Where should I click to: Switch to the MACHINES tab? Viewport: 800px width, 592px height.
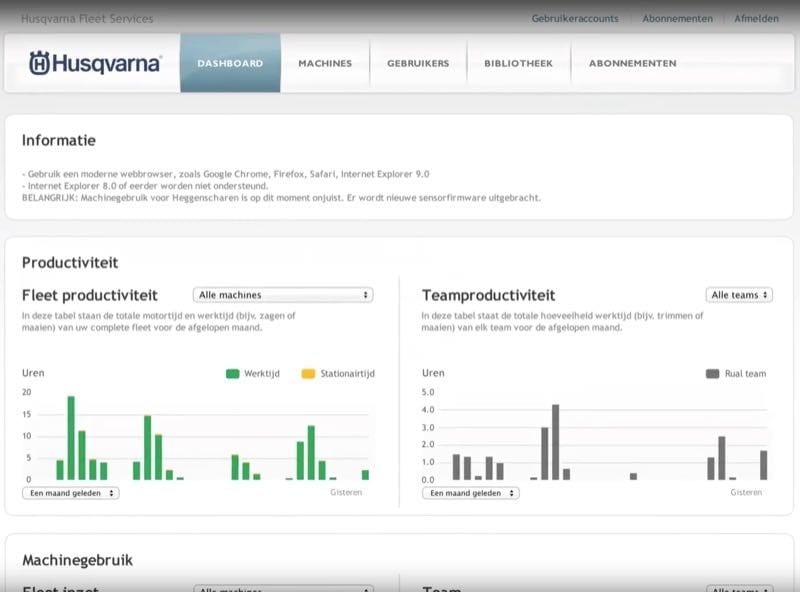(326, 62)
